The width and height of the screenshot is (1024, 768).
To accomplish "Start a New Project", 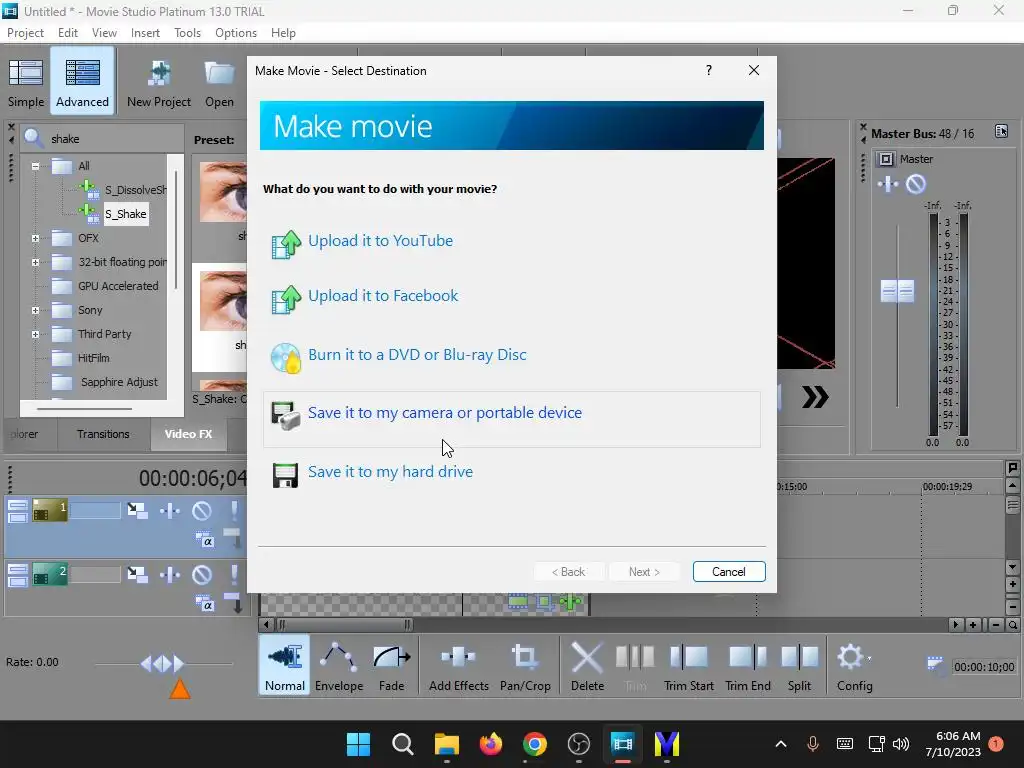I will click(x=159, y=82).
